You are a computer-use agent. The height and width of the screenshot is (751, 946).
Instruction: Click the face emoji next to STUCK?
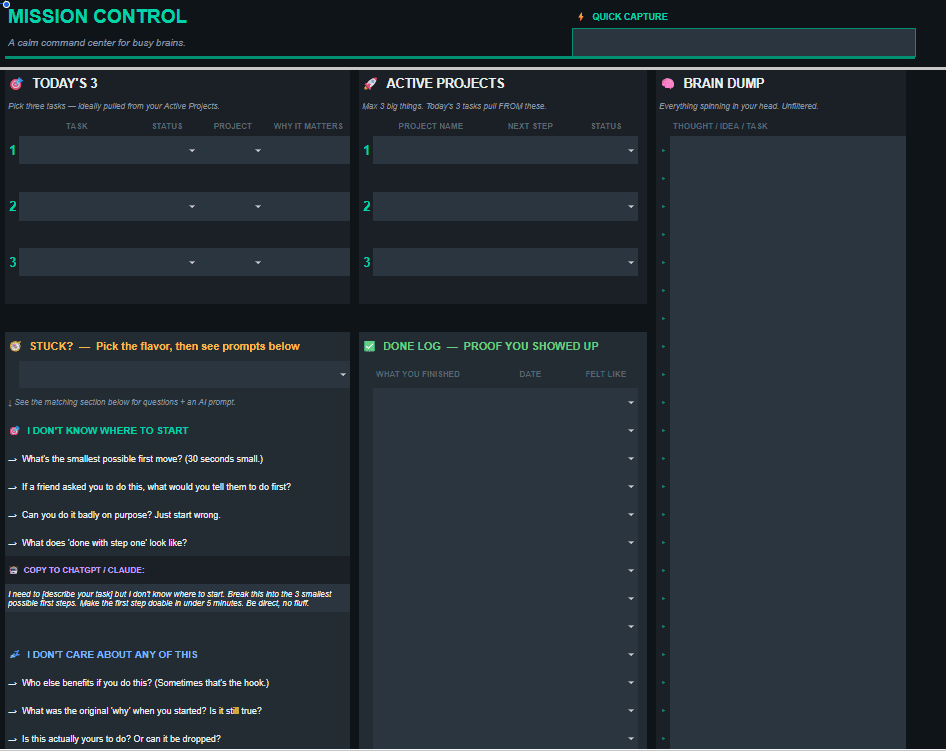tap(15, 346)
